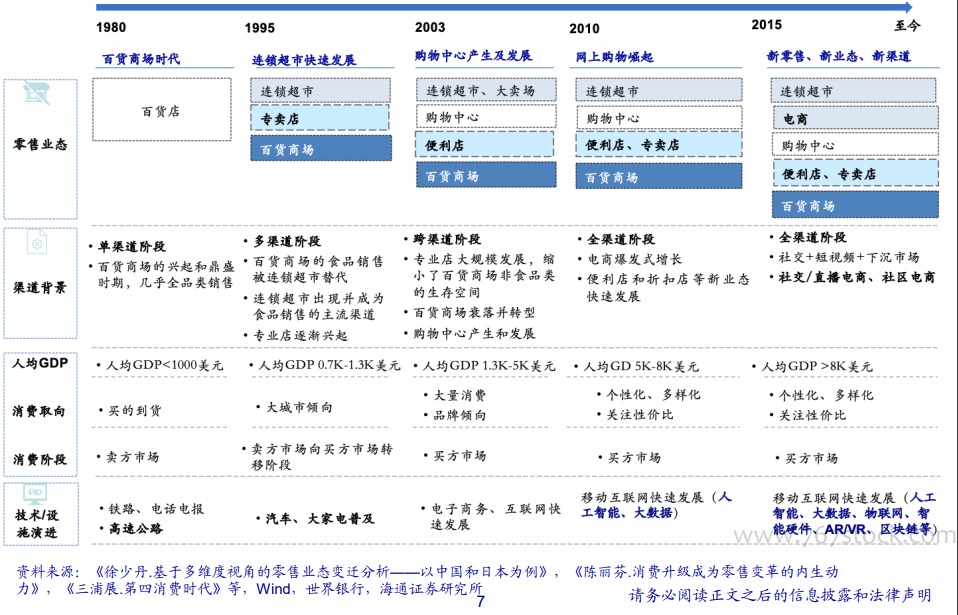Screen dimensions: 958x615
Task: Click the 消费取向 row label
Action: pyautogui.click(x=39, y=411)
